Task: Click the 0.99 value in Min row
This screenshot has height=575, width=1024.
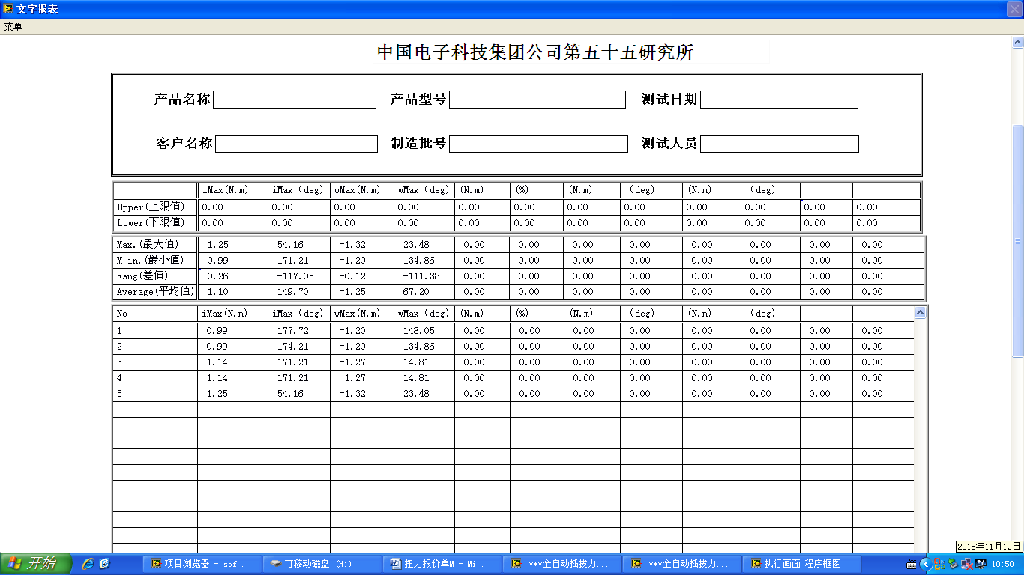Action: click(217, 260)
